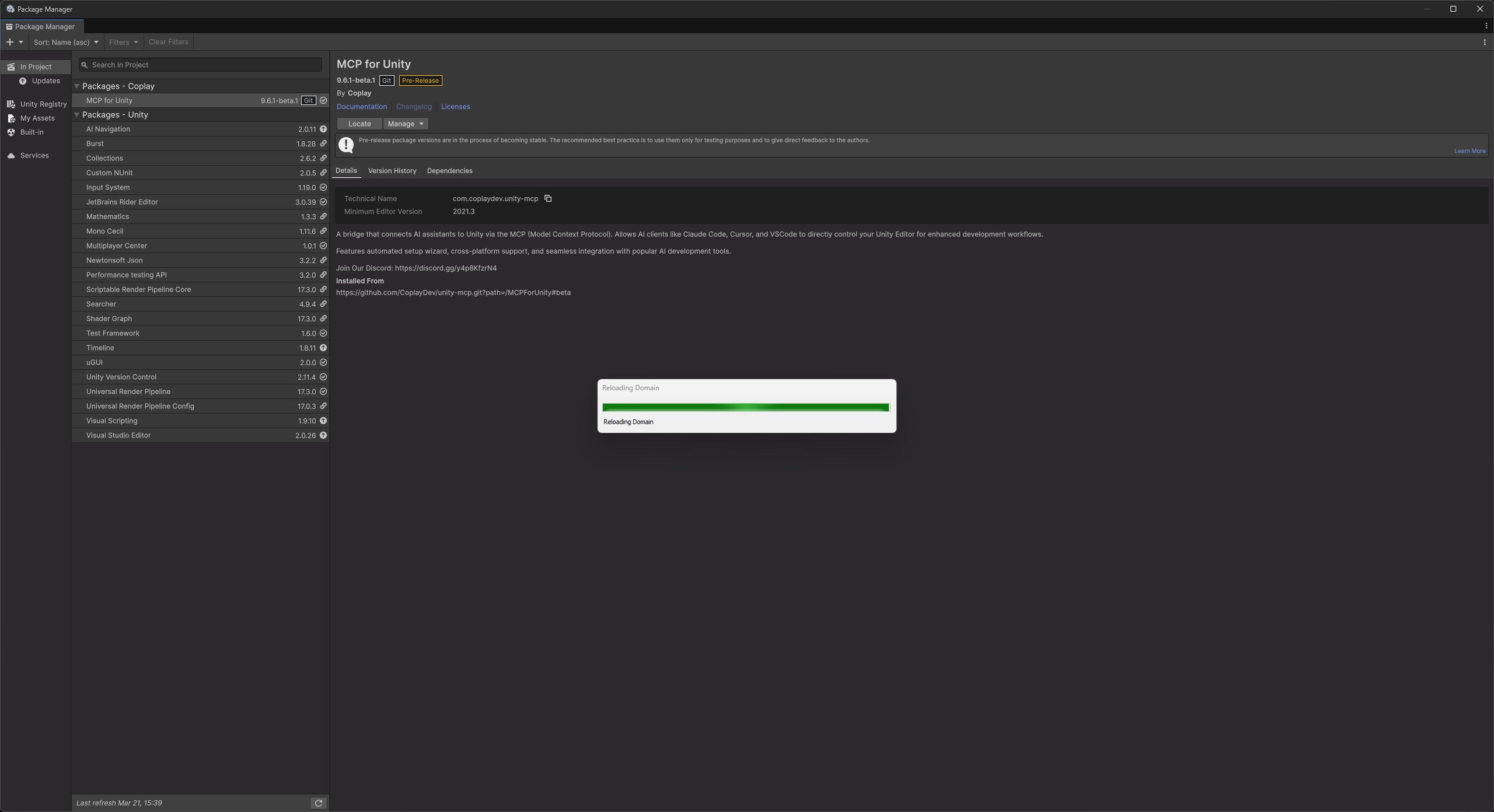Screen dimensions: 1494x812
Task: Collapse the Packages - Coplay group
Action: (76, 86)
